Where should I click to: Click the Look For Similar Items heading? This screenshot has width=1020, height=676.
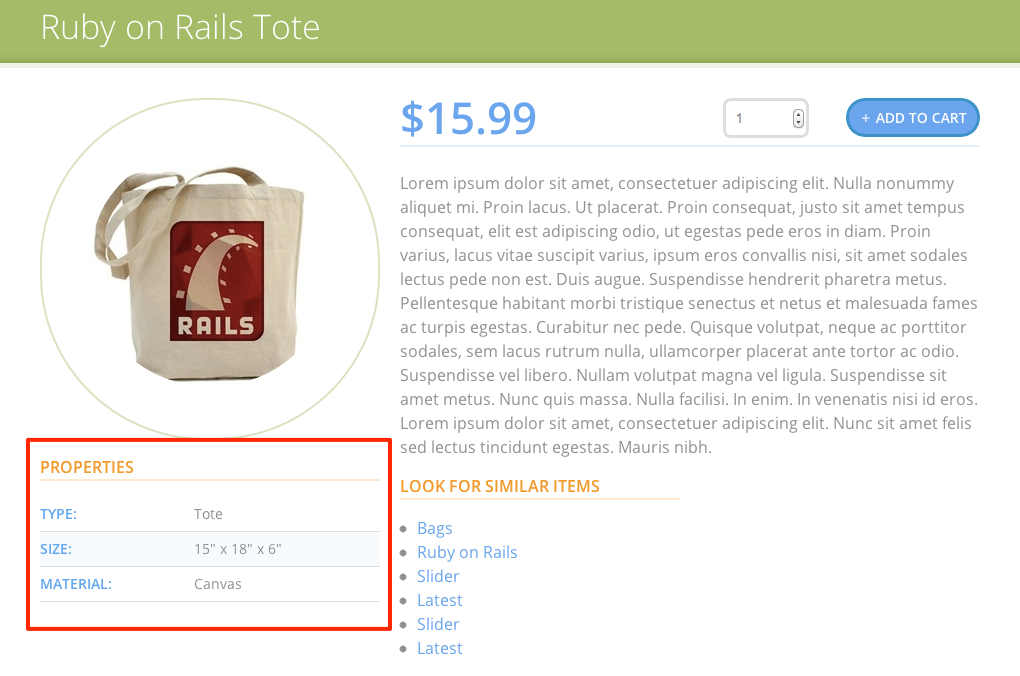coord(500,486)
